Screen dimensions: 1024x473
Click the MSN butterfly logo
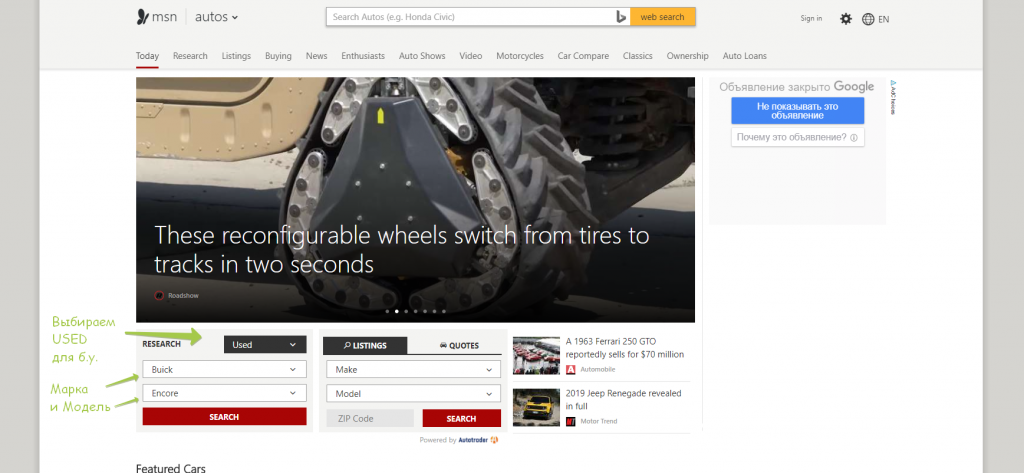pyautogui.click(x=143, y=18)
